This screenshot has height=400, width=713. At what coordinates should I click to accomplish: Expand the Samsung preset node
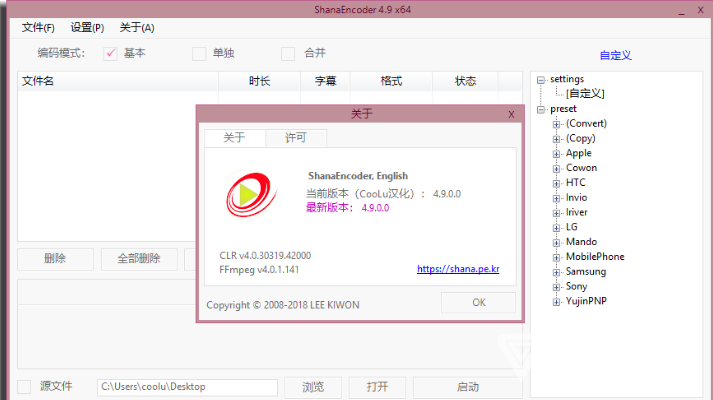click(x=556, y=272)
